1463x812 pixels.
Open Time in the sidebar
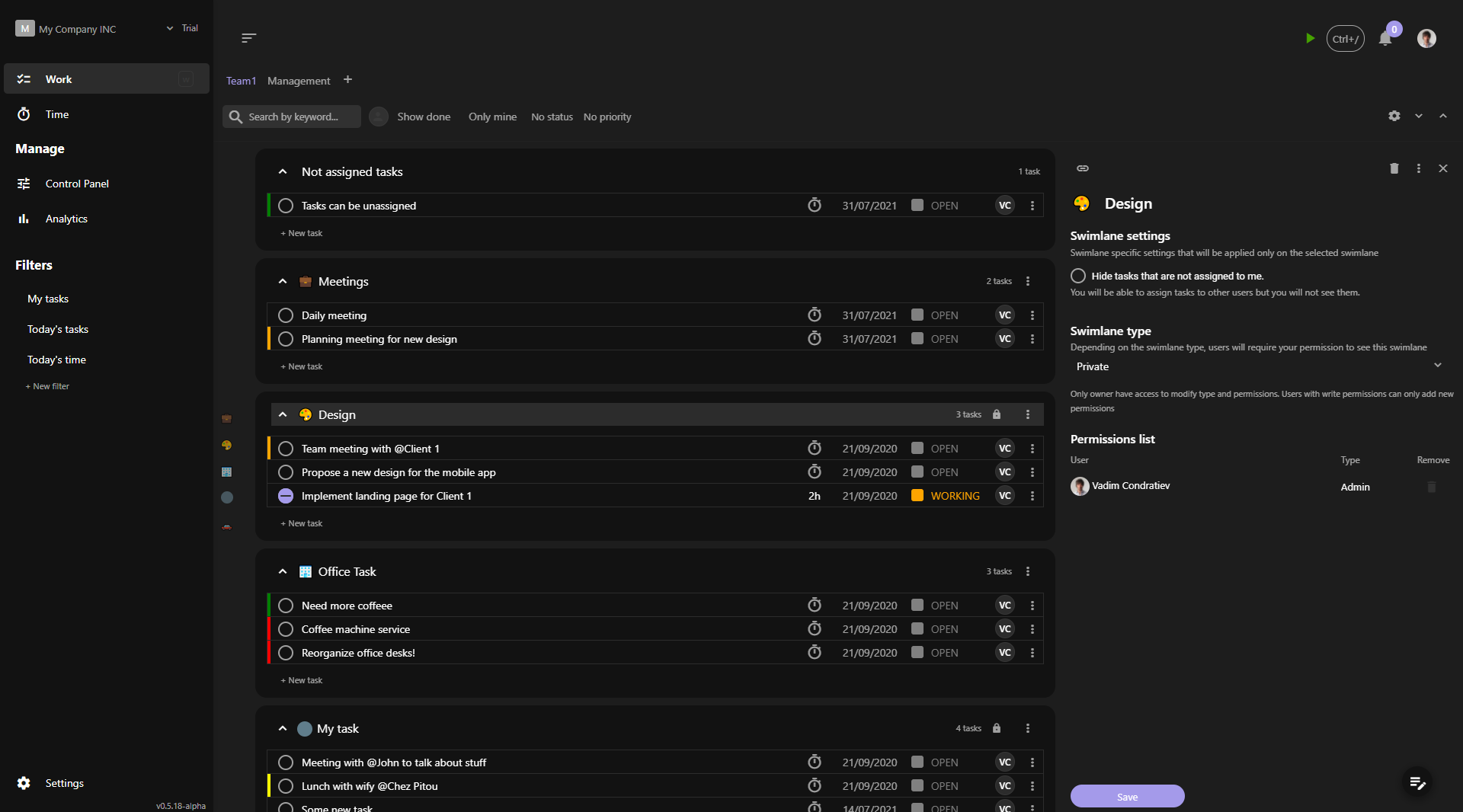click(x=107, y=114)
